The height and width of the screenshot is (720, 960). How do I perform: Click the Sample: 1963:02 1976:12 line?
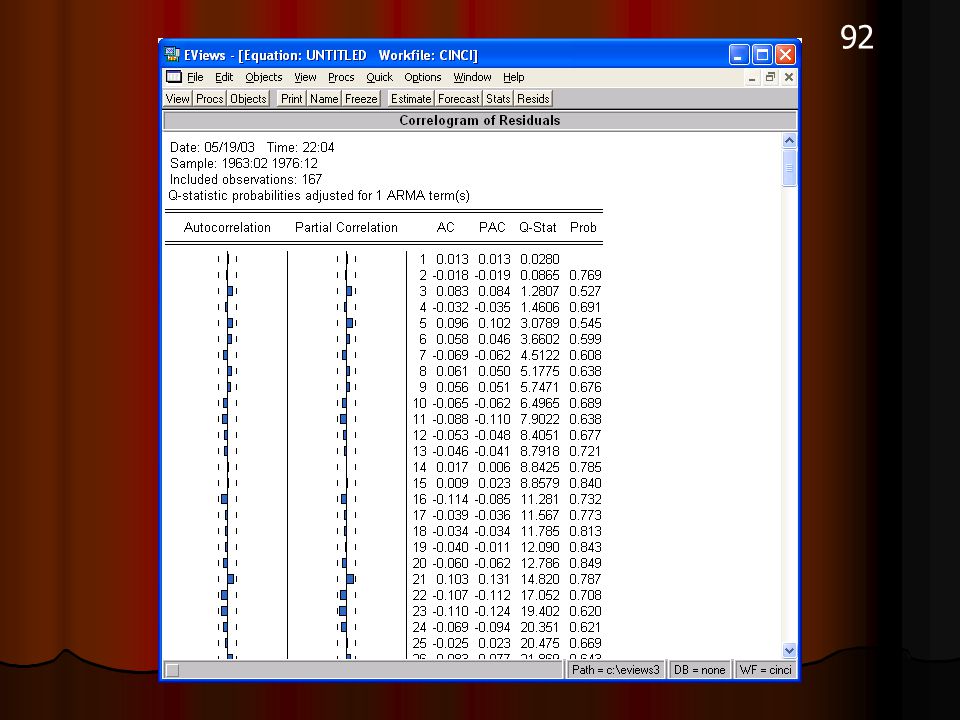(x=244, y=163)
